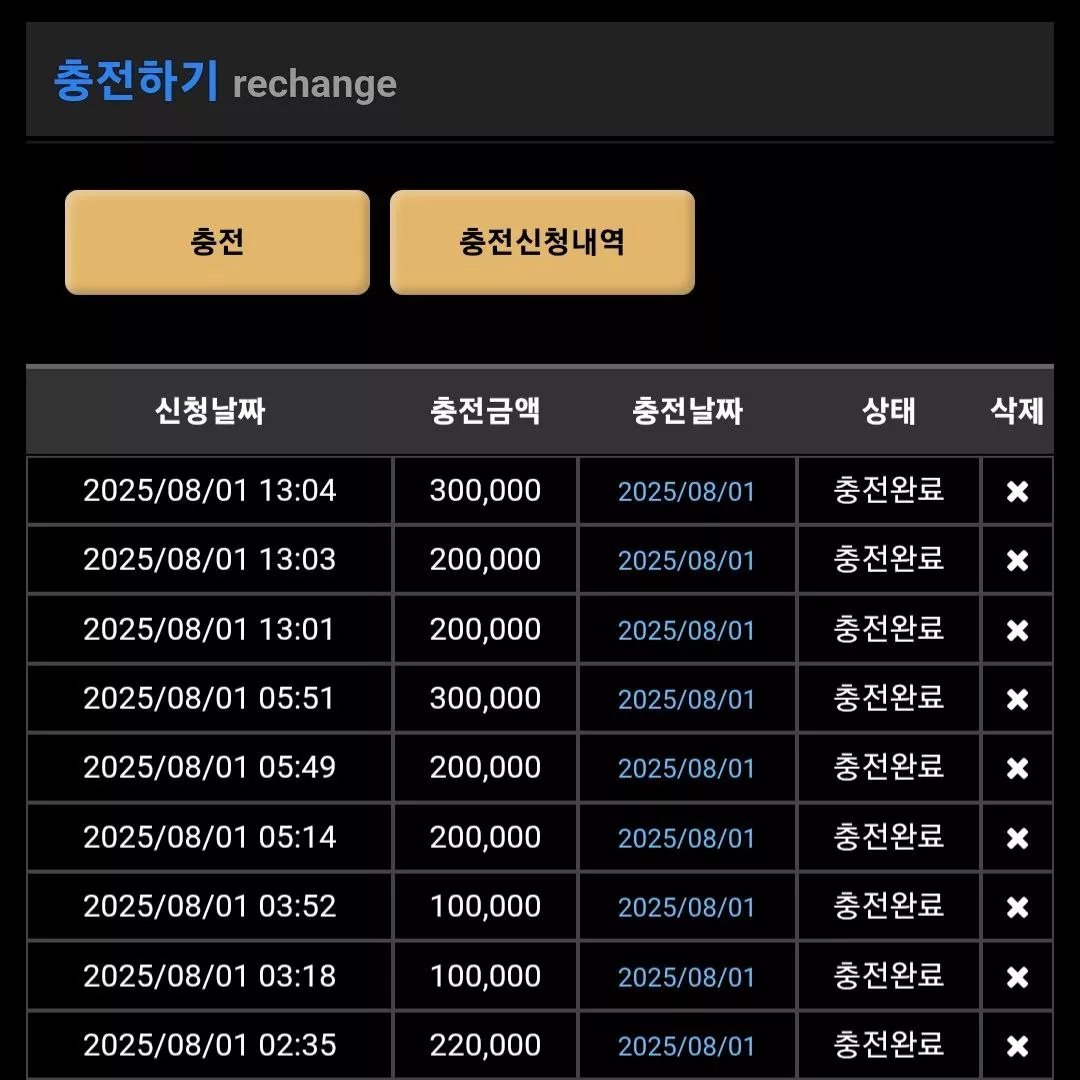Remove the 03:52 recharge record
1080x1080 pixels.
[x=1017, y=907]
